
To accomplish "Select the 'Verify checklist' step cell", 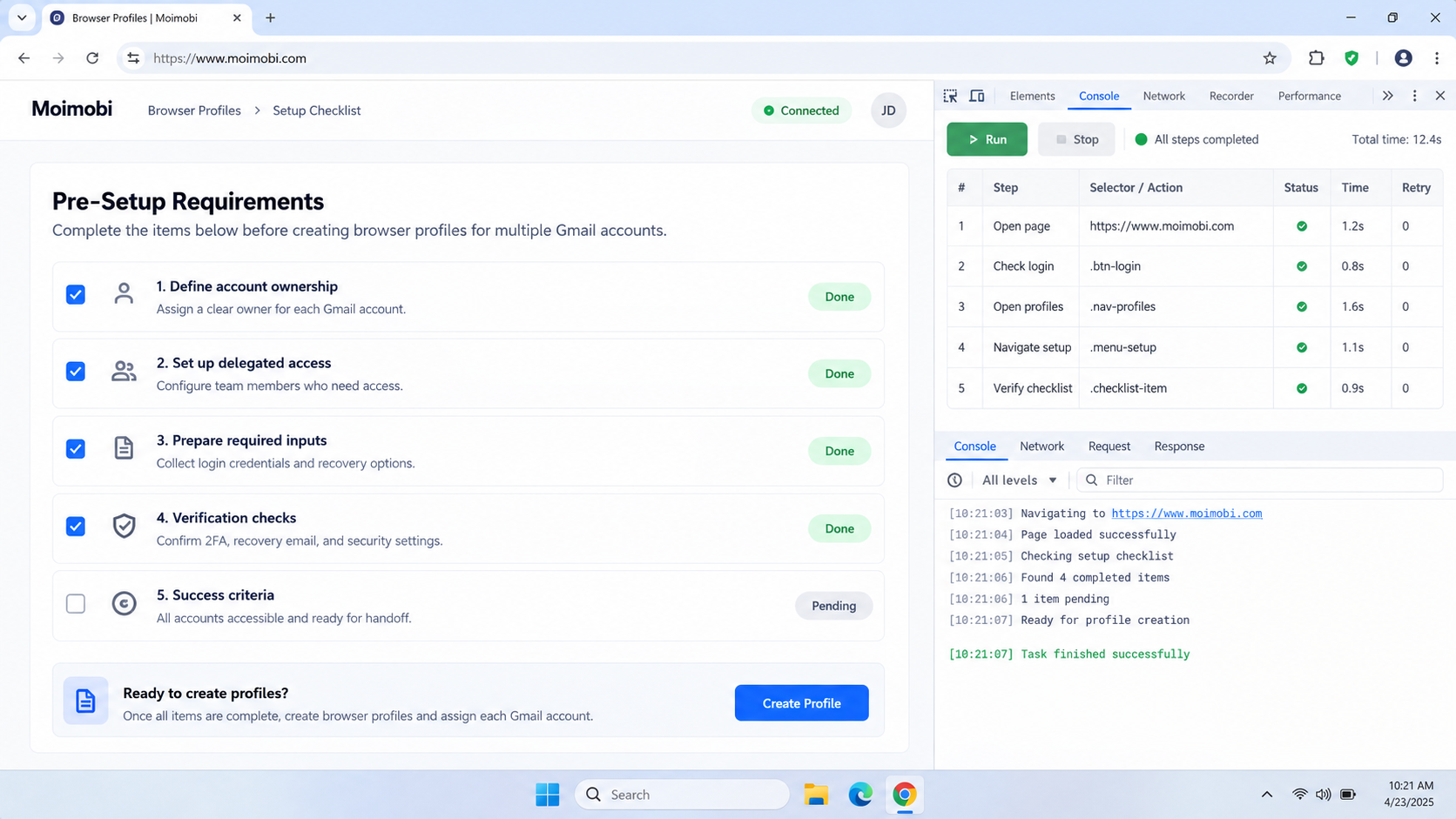I will coord(1032,388).
